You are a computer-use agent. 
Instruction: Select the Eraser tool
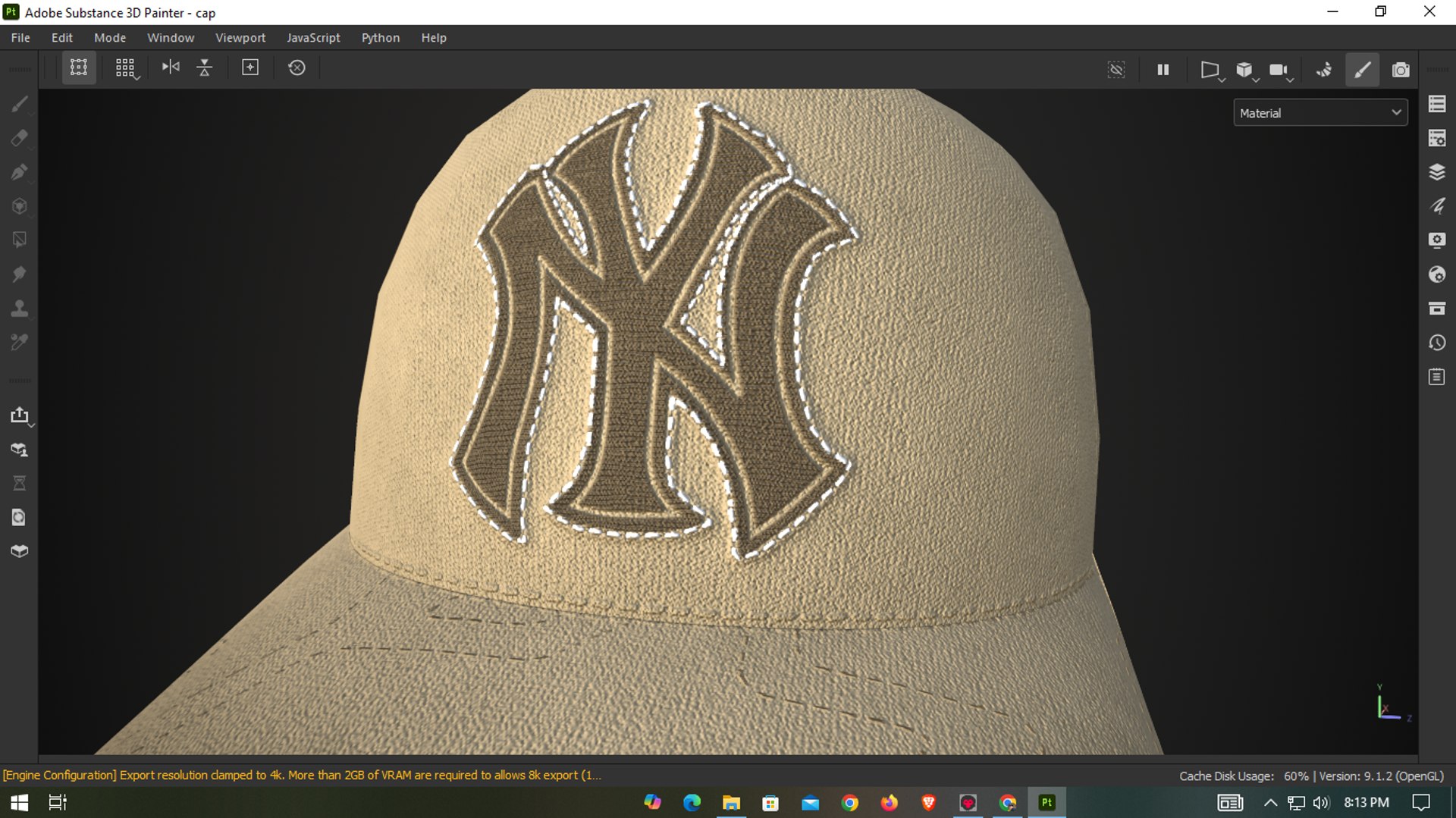(20, 138)
